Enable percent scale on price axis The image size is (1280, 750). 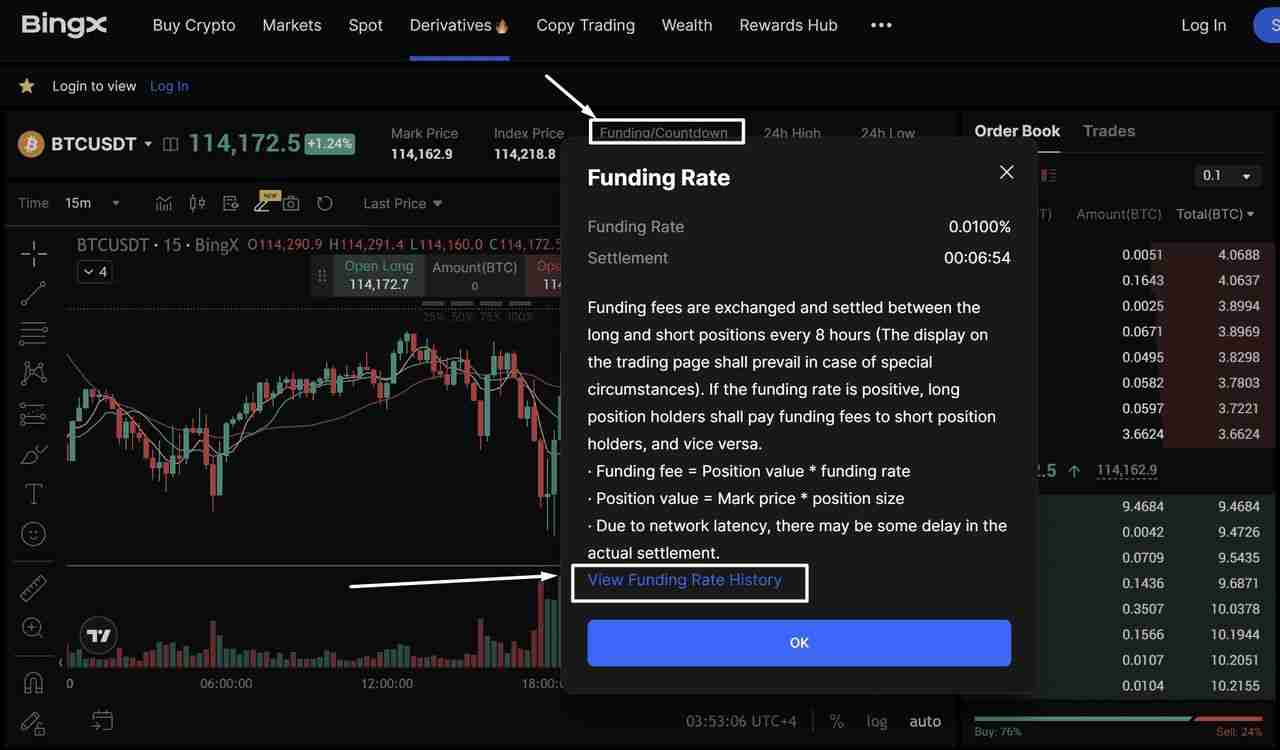point(837,721)
